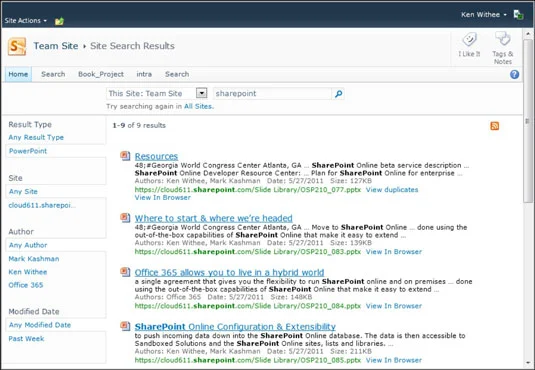
Task: Open the OSP210_077.pptx URL link
Action: [x=248, y=190]
